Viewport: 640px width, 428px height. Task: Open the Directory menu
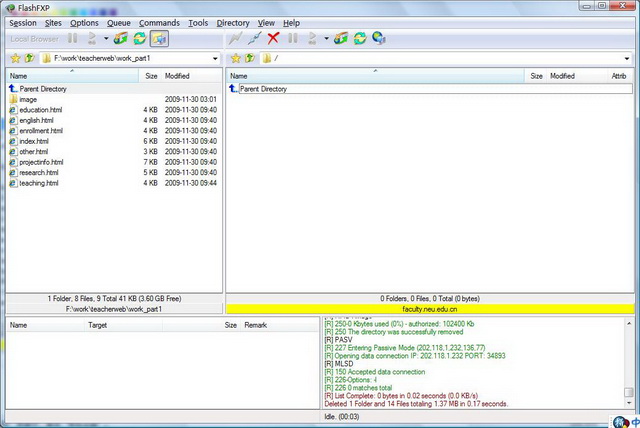tap(233, 23)
